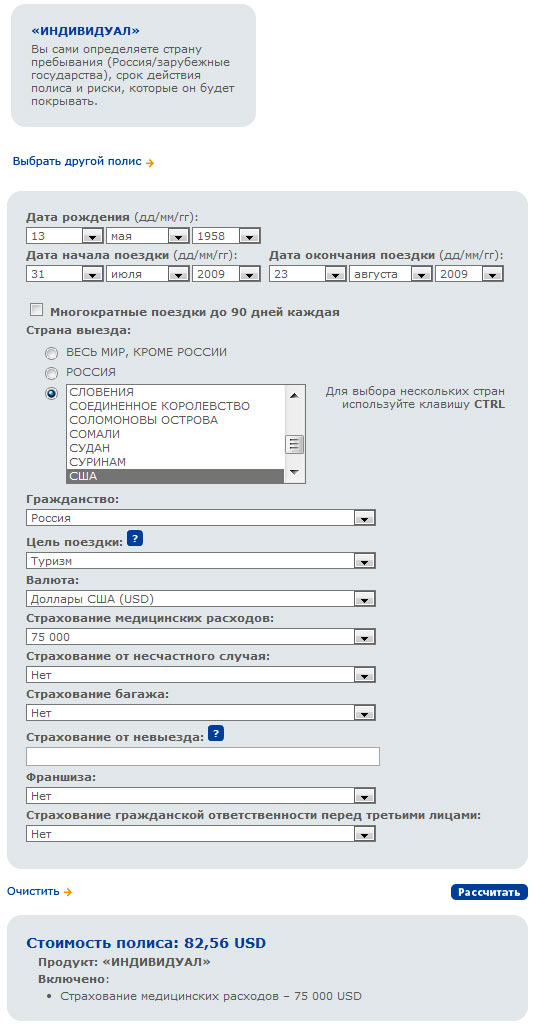Screen dimensions: 534x1030
Task: Open medical expenses dropdown showing 75 000
Action: [201, 637]
